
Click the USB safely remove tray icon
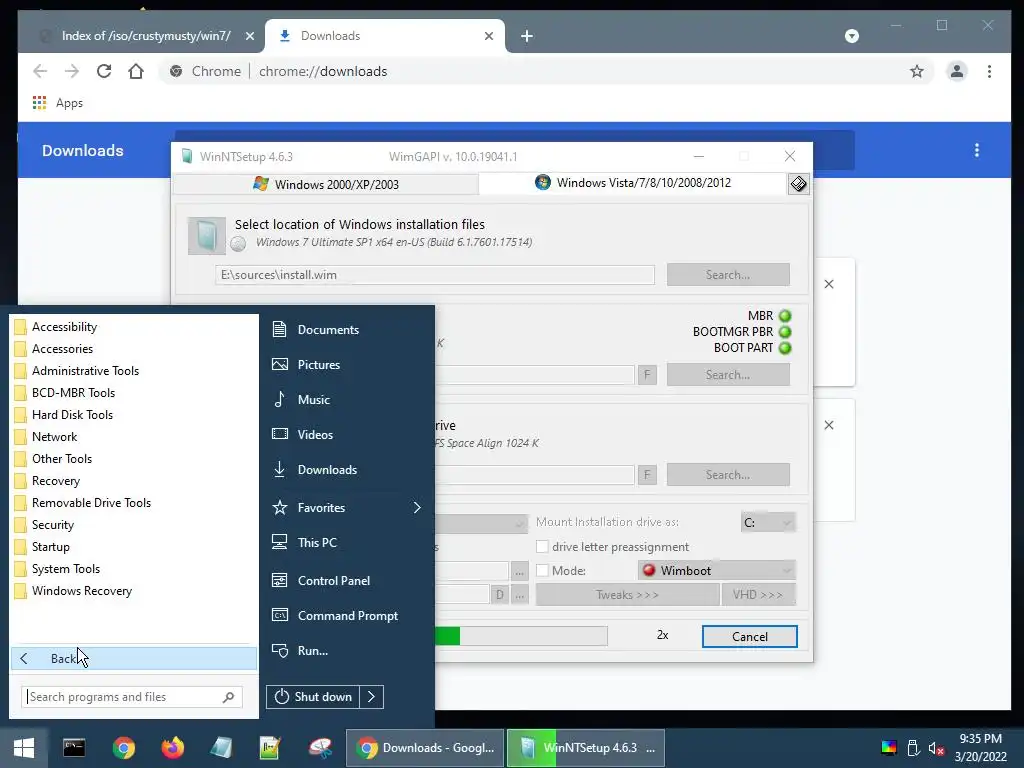(913, 748)
